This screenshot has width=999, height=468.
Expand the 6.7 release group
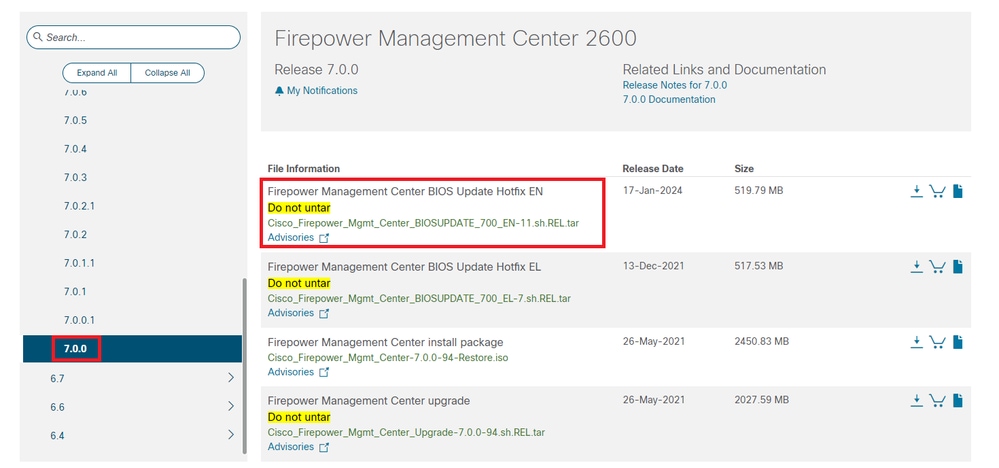[231, 378]
